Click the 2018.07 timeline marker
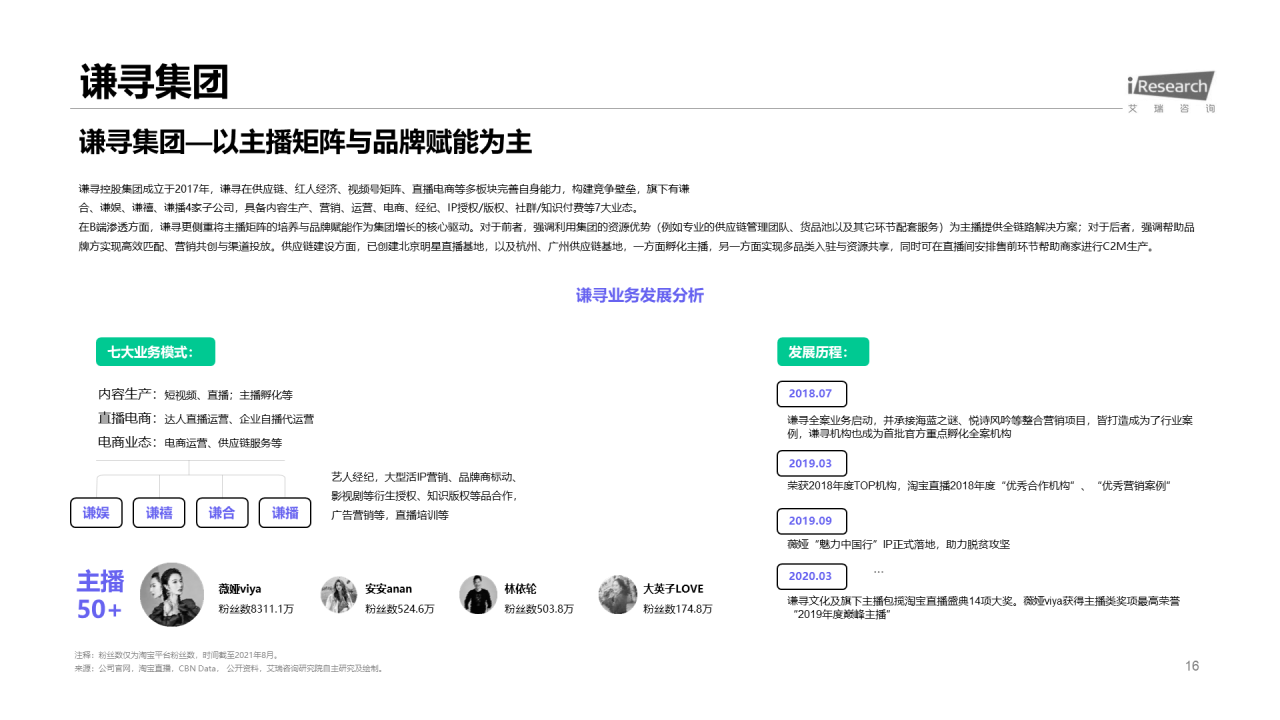 pos(811,394)
